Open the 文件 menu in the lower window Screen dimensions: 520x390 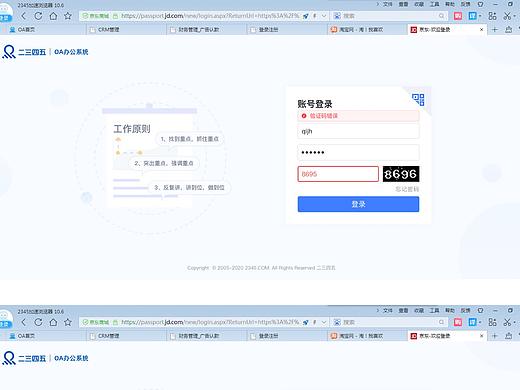click(x=388, y=310)
